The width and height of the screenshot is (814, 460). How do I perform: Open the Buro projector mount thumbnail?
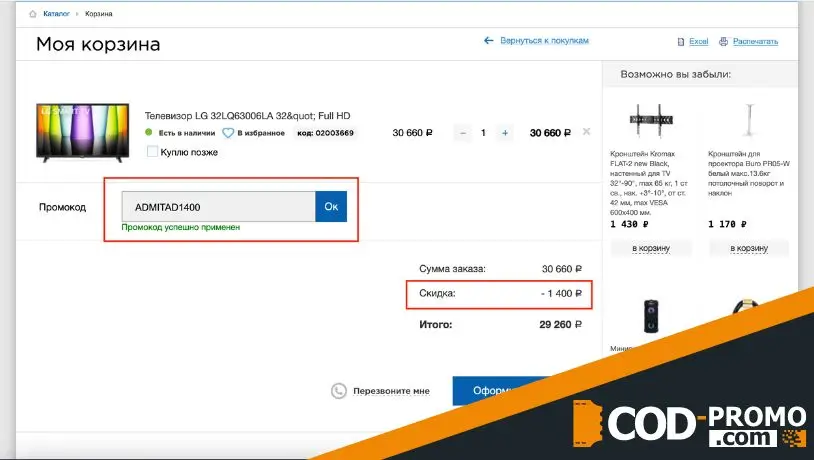tap(749, 120)
